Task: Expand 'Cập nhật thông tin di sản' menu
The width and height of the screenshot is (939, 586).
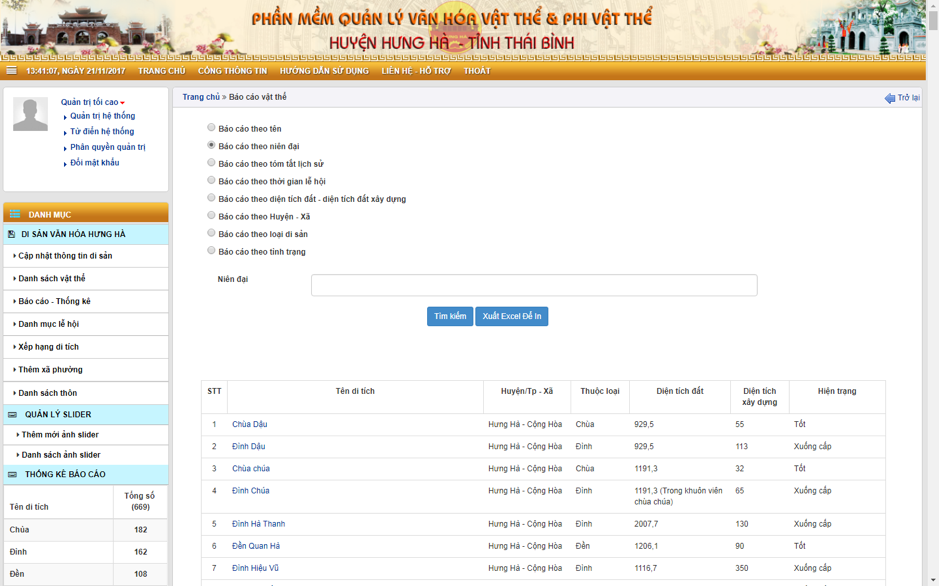Action: tap(65, 256)
